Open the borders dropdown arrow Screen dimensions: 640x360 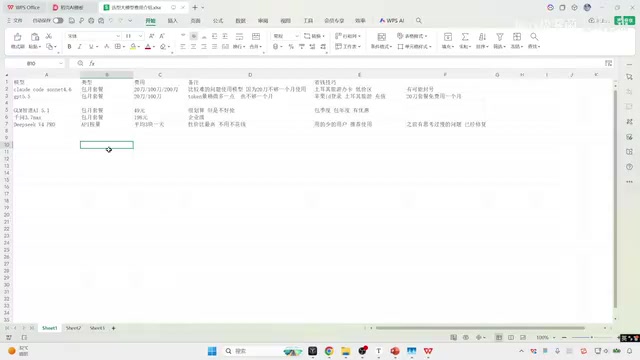(x=124, y=47)
